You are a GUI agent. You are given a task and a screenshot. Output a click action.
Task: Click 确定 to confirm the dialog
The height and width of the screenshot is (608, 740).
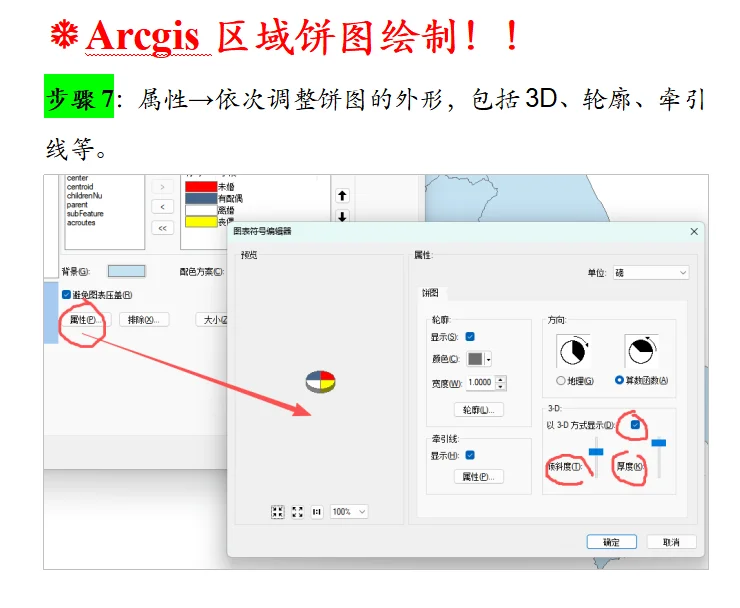click(612, 542)
